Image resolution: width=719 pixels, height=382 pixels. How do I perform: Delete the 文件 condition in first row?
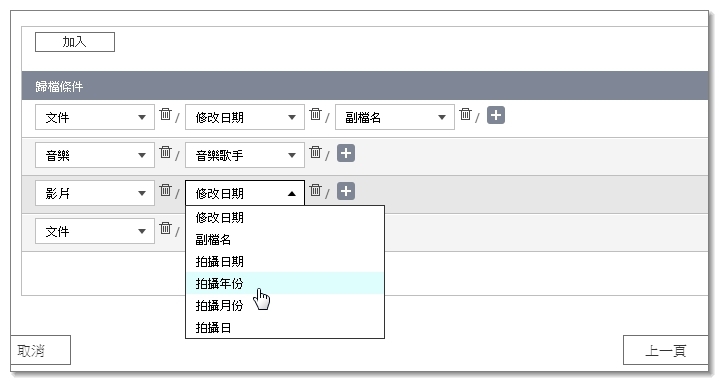tap(166, 114)
